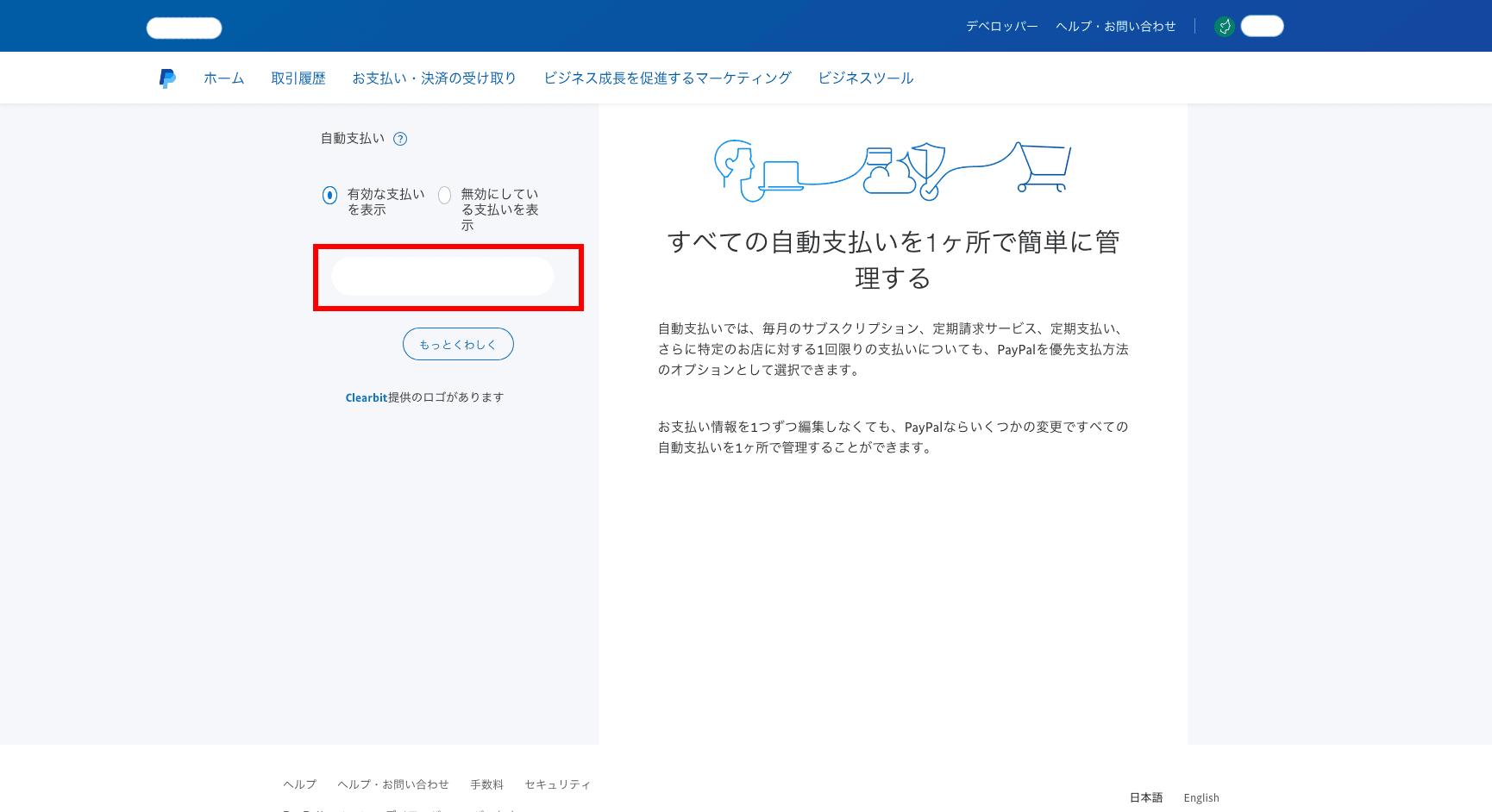The height and width of the screenshot is (812, 1492).
Task: Open the ビジネスツール menu
Action: 866,78
